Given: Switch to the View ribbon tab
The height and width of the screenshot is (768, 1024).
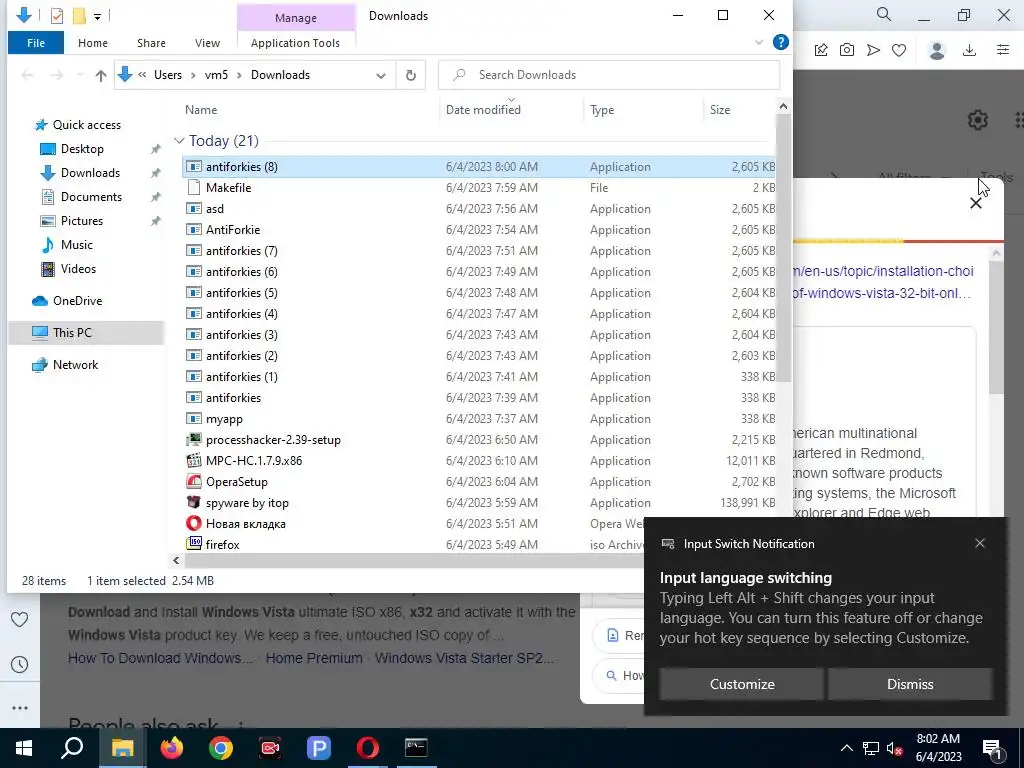Looking at the screenshot, I should [x=207, y=43].
